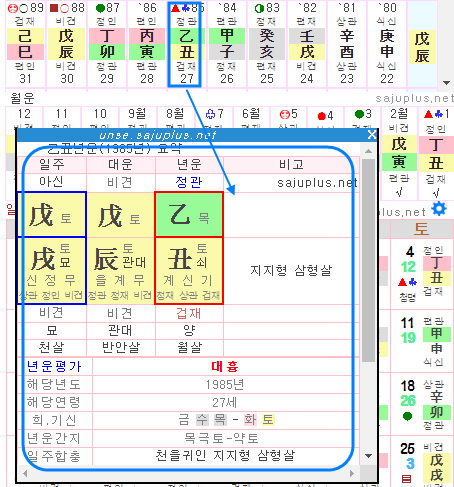Image resolution: width=454 pixels, height=487 pixels.
Task: Click the red dot beside month 4
Action: point(321,116)
